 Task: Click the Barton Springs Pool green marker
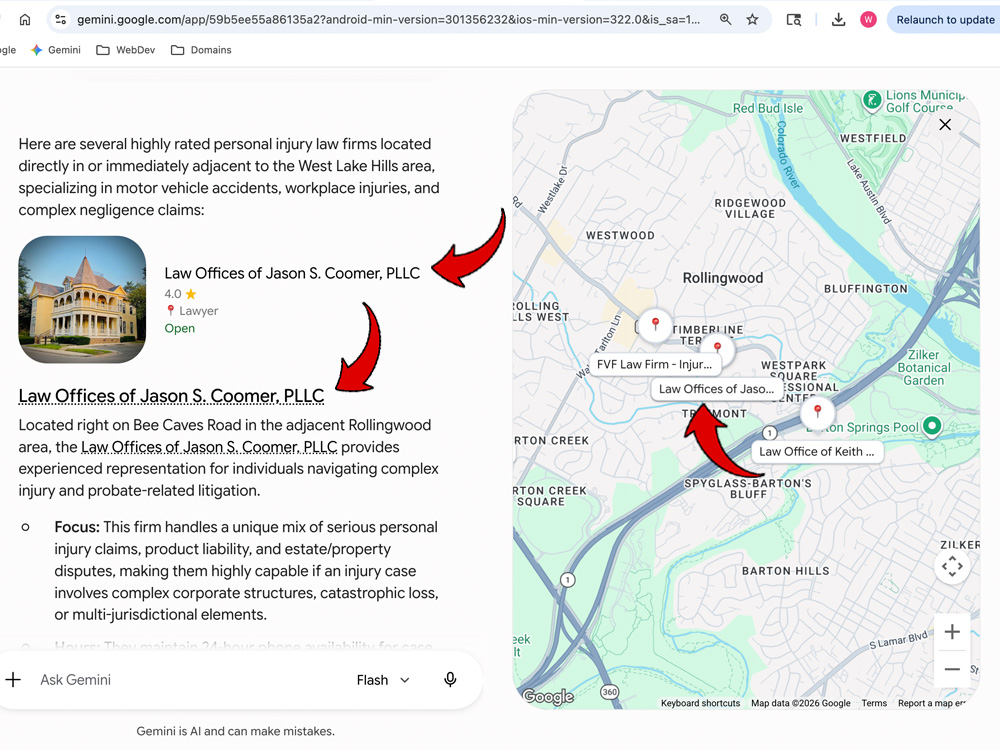click(x=932, y=425)
